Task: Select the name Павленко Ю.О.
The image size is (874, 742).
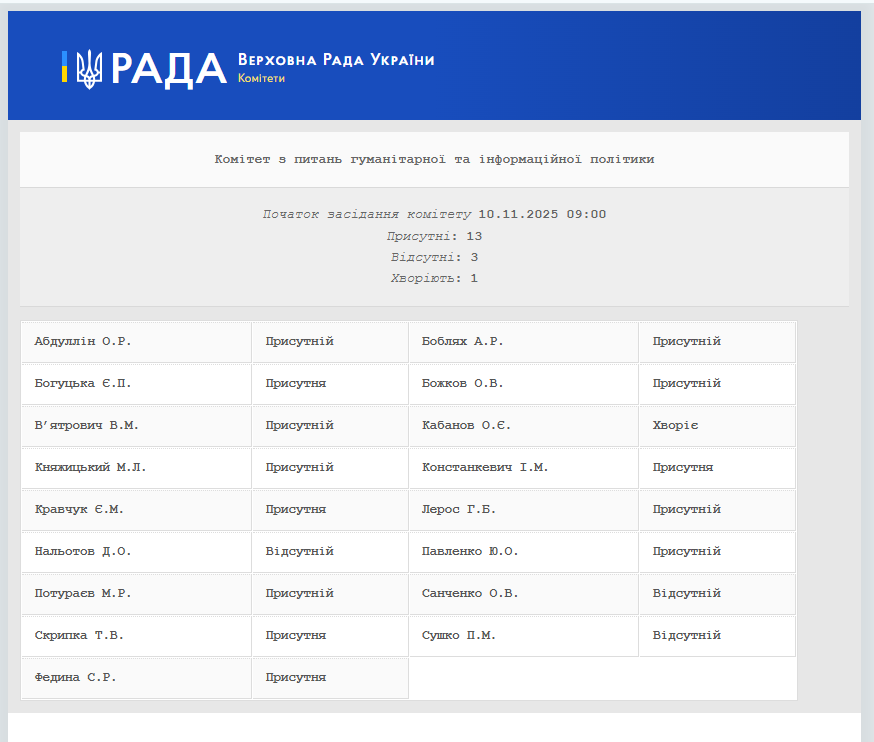Action: click(x=470, y=551)
